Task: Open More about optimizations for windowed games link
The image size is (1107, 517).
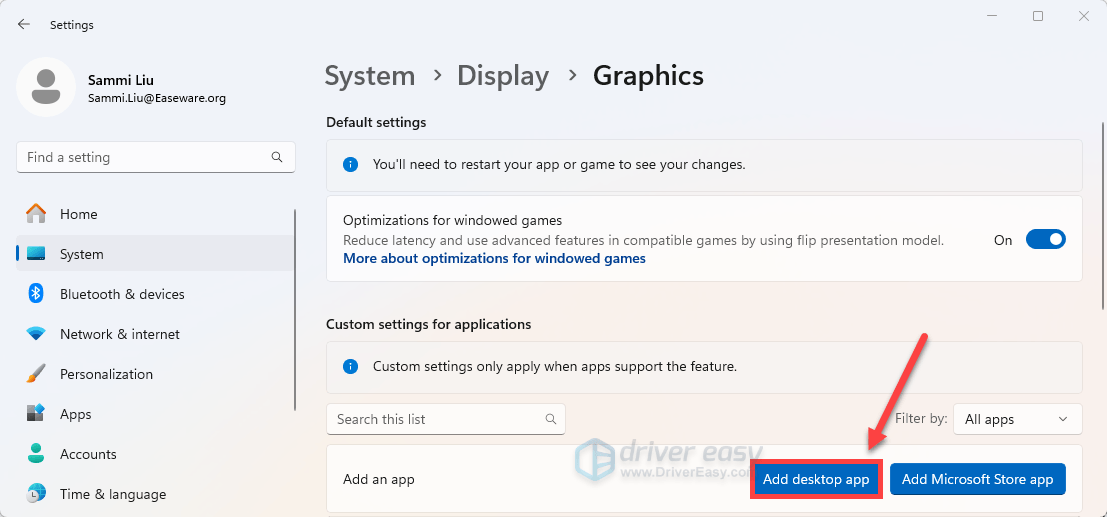Action: coord(494,258)
